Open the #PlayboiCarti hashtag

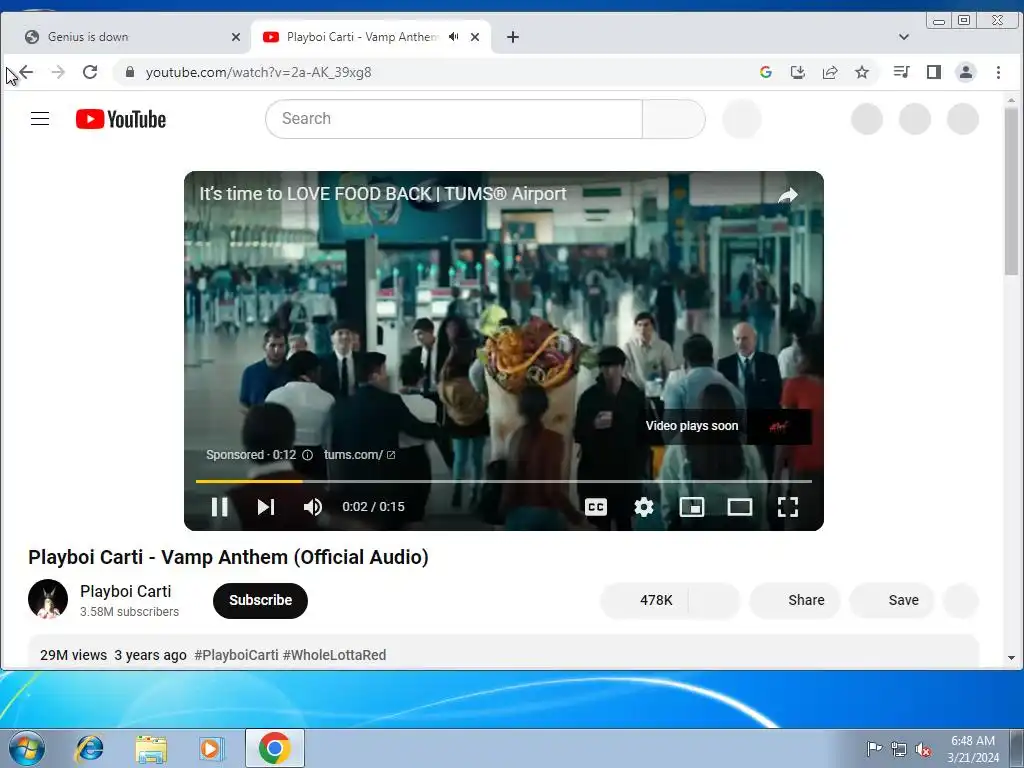[236, 655]
